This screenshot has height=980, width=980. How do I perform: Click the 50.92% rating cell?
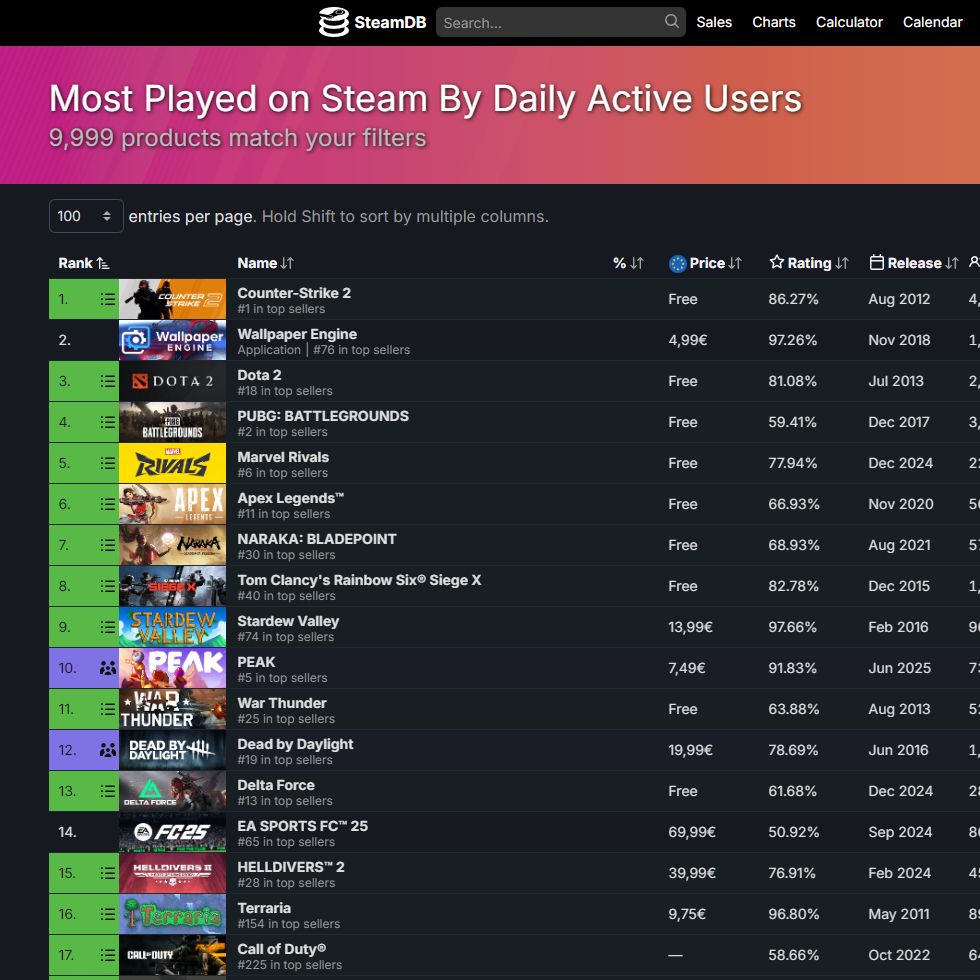(x=793, y=832)
